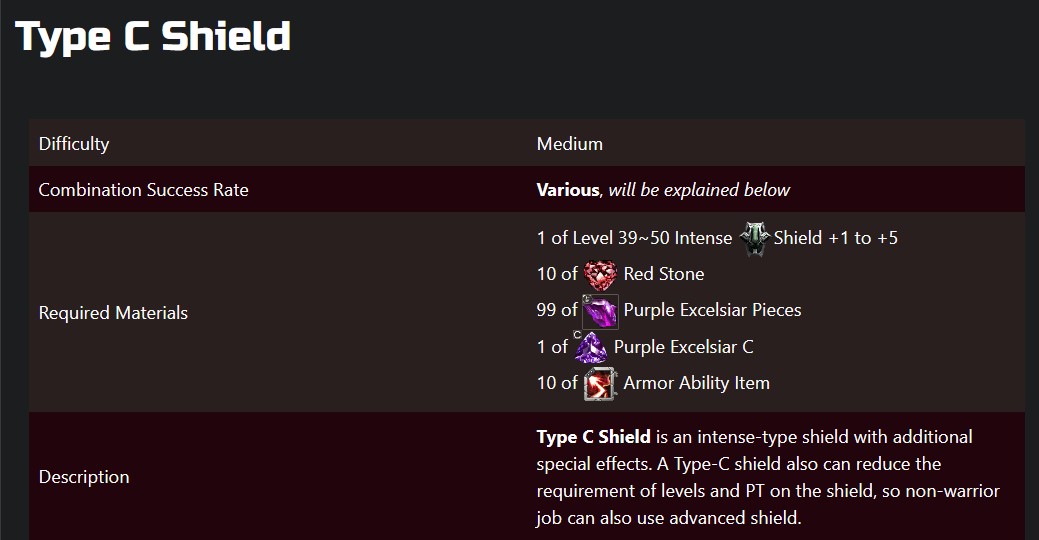Click the Type C Shield page heading

click(x=154, y=37)
